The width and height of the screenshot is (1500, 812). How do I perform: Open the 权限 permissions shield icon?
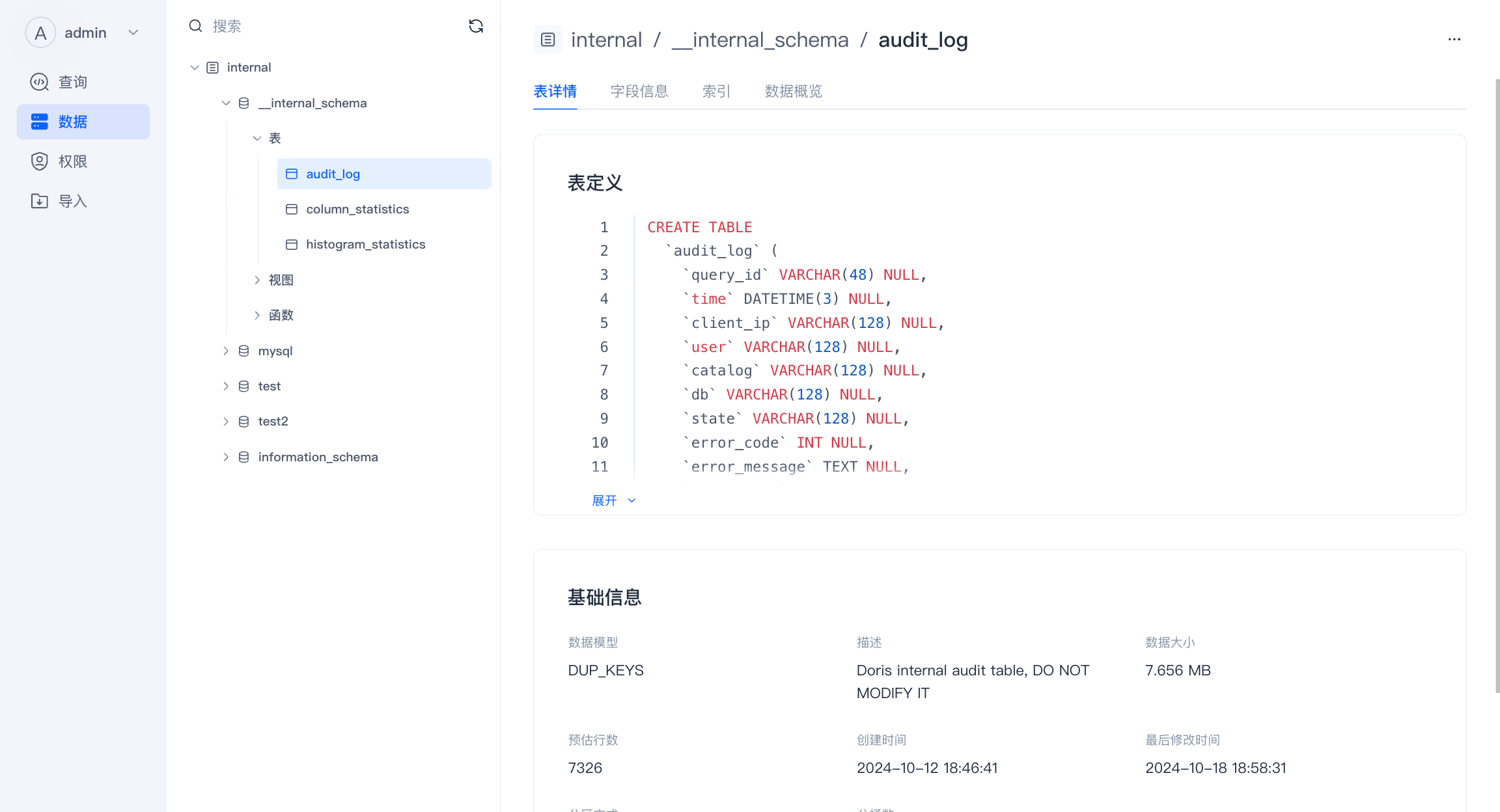coord(40,161)
